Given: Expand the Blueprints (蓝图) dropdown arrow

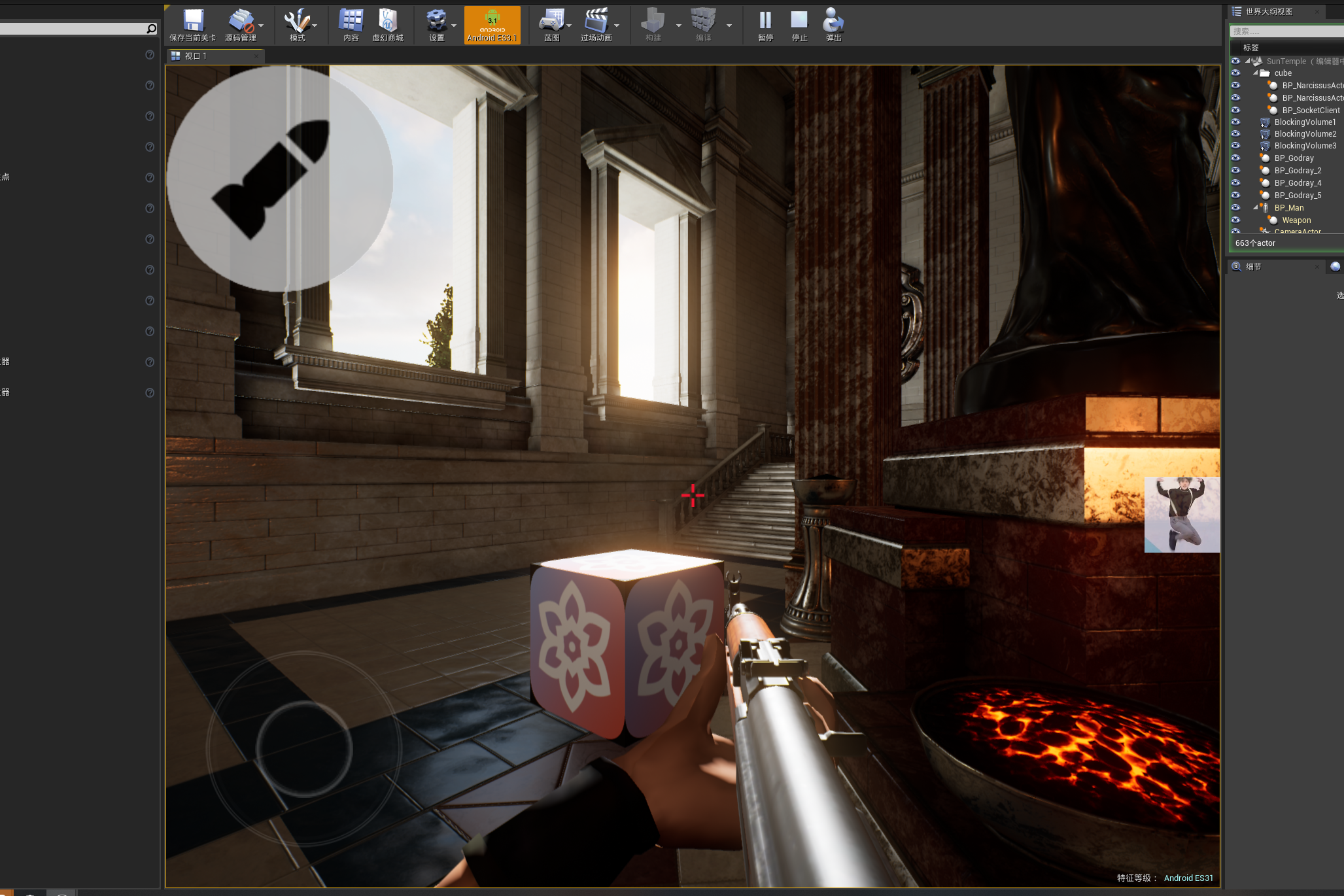Looking at the screenshot, I should (x=569, y=26).
